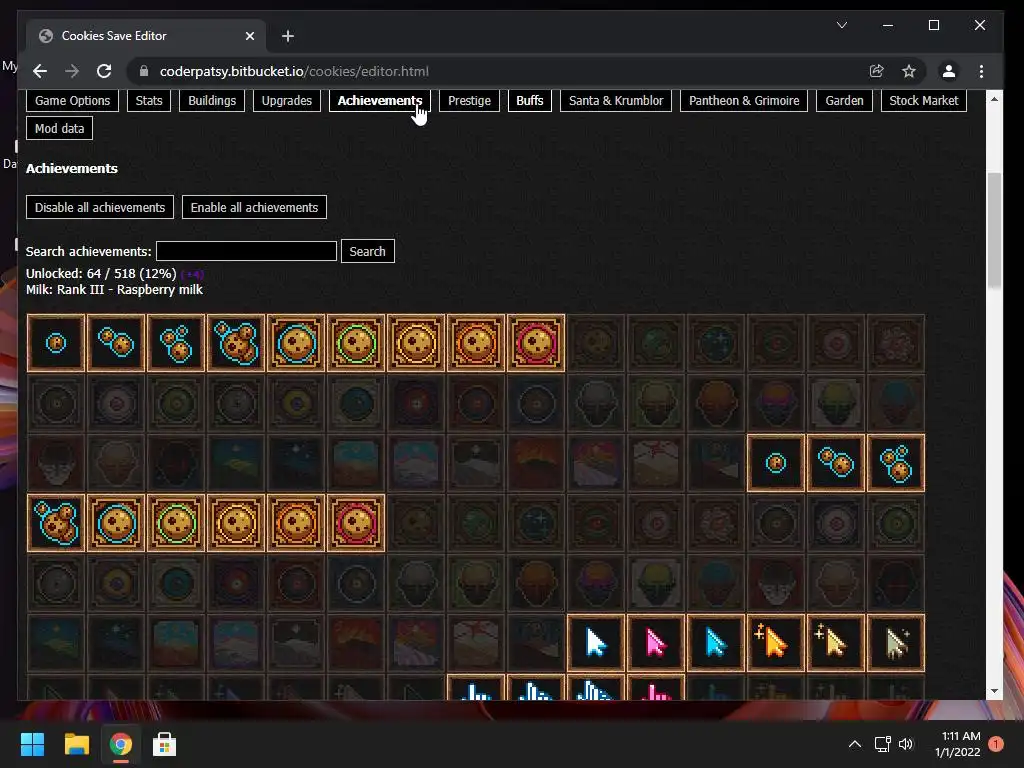Image resolution: width=1024 pixels, height=768 pixels.
Task: Toggle the pink cursor achievement
Action: pyautogui.click(x=656, y=643)
